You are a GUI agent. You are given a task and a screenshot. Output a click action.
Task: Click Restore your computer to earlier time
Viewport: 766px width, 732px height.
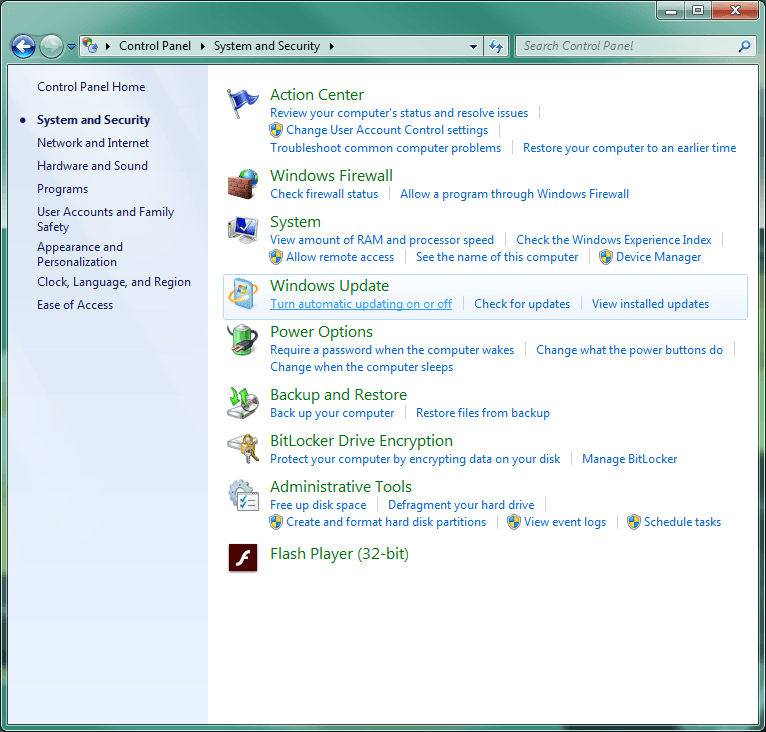click(629, 149)
